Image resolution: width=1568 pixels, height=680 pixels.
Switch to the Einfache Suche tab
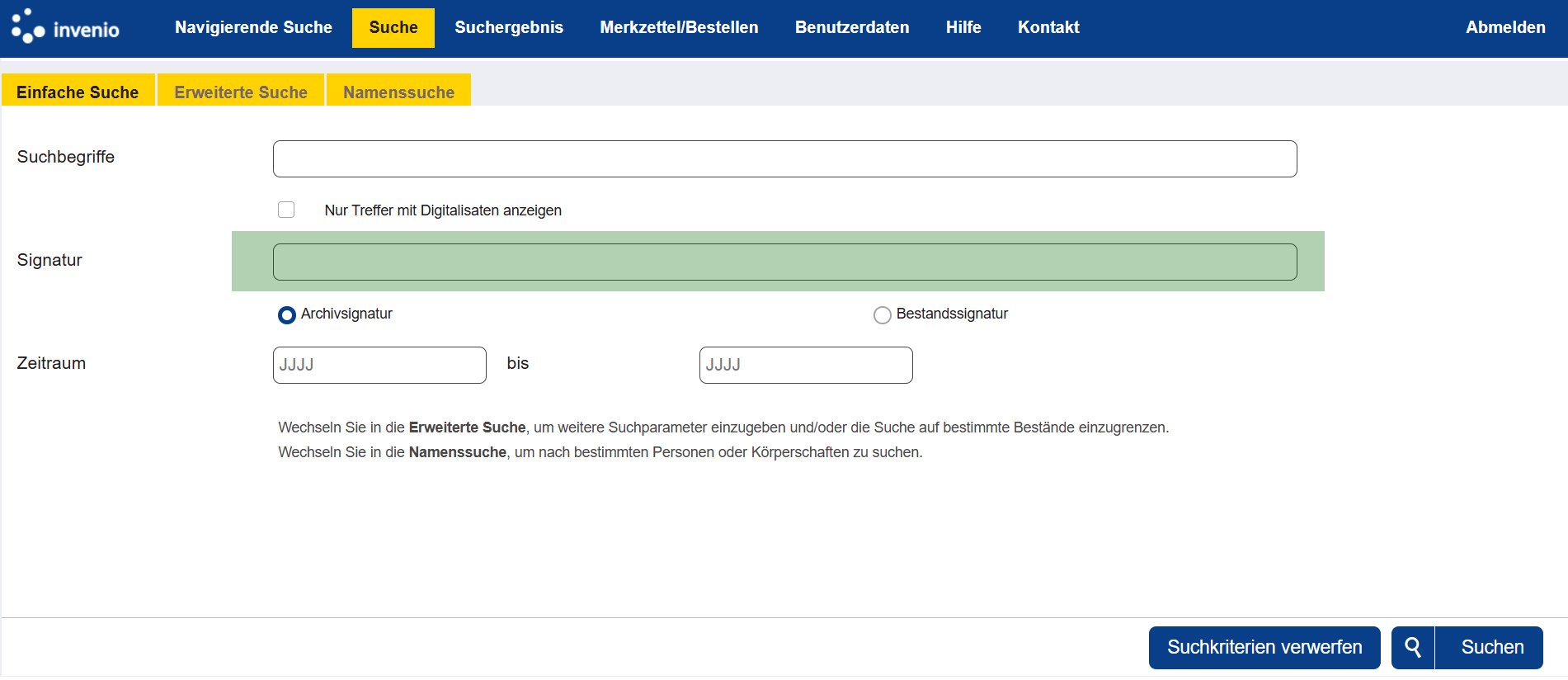coord(78,92)
